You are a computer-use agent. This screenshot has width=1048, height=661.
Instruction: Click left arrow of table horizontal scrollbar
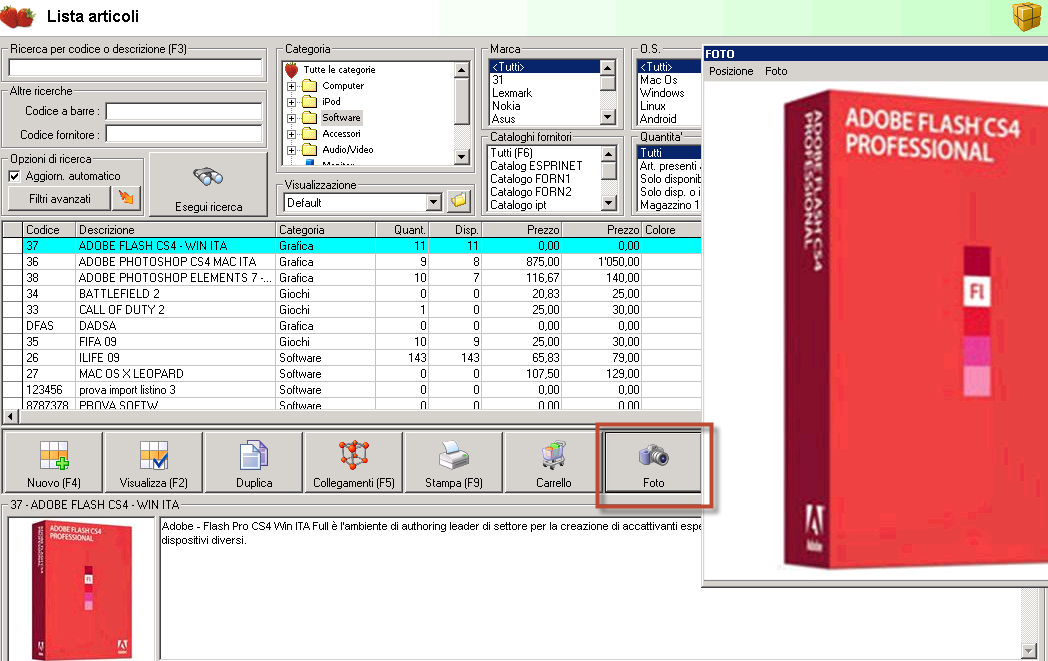click(x=10, y=416)
